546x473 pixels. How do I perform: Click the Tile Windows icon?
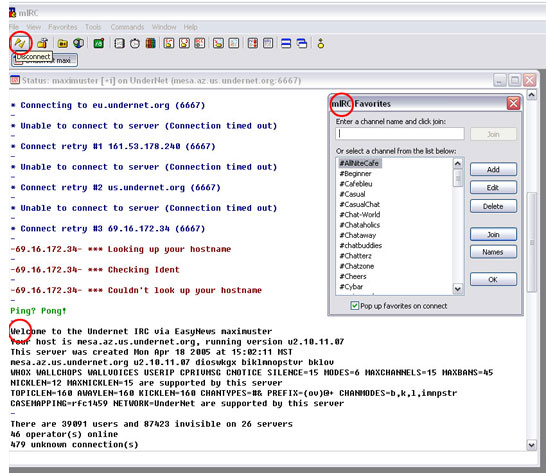point(286,44)
